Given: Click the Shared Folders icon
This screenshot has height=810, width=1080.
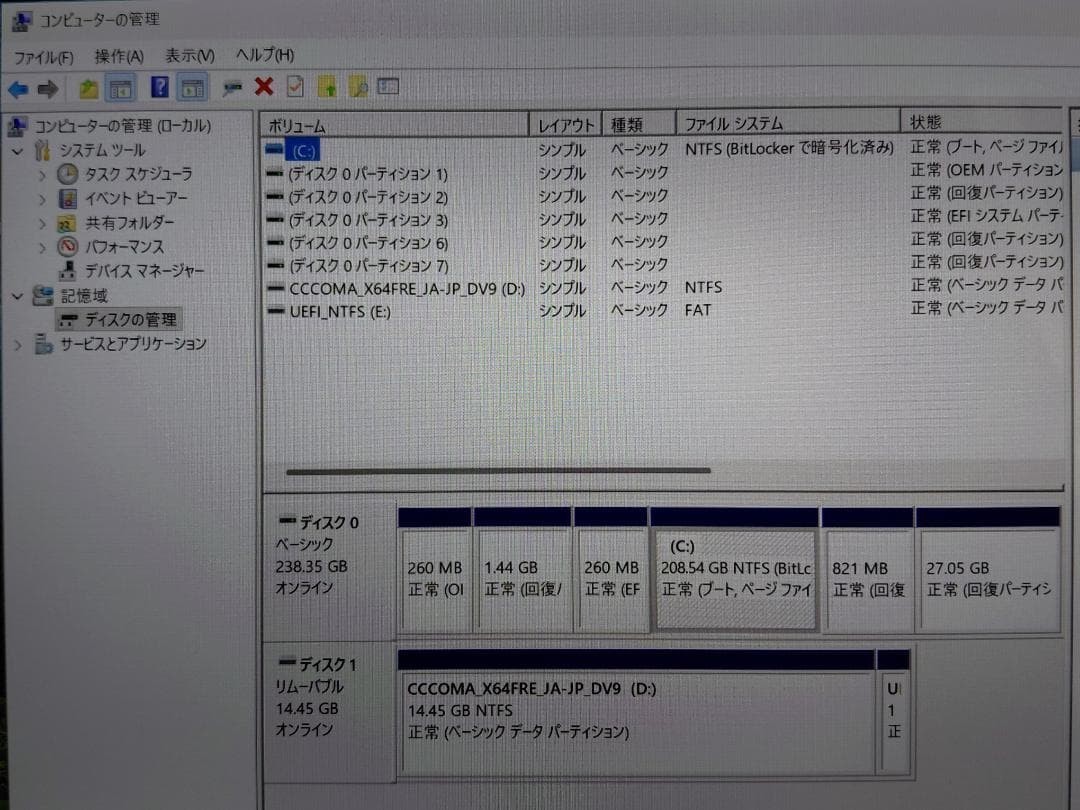Looking at the screenshot, I should point(66,222).
